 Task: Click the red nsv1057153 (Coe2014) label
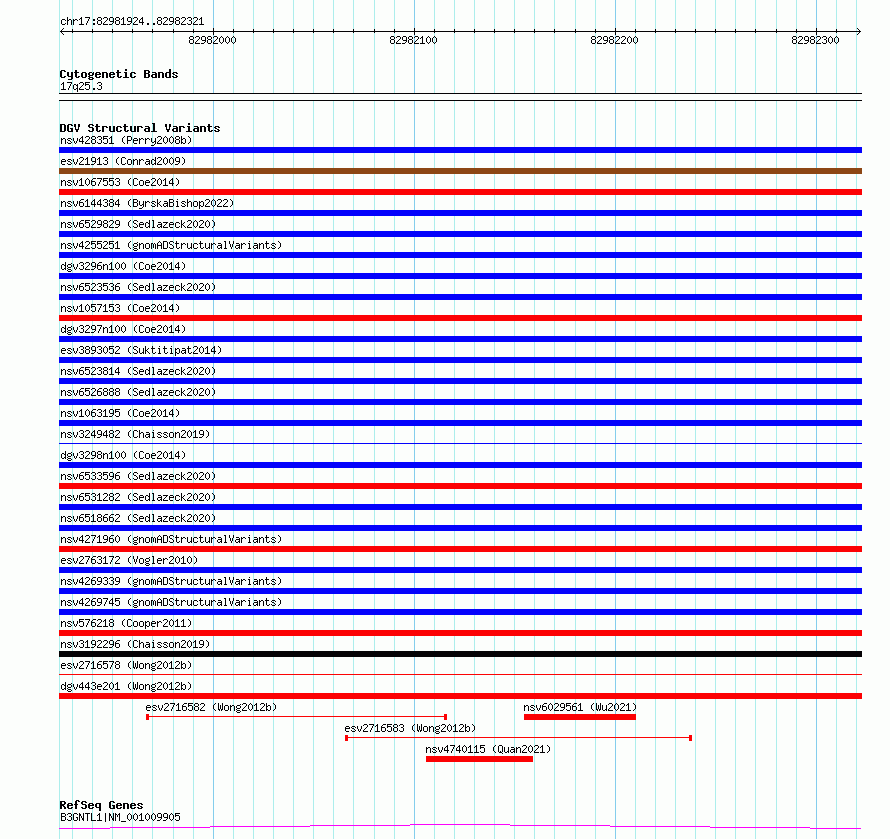(120, 308)
